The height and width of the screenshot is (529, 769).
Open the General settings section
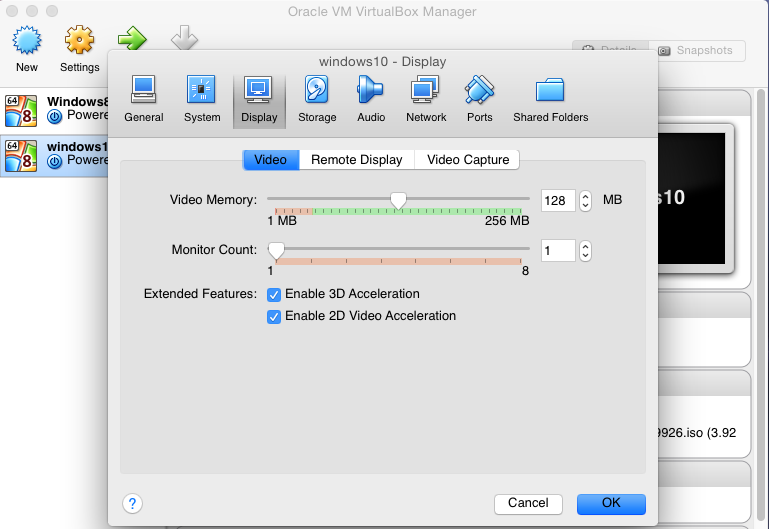[x=144, y=100]
